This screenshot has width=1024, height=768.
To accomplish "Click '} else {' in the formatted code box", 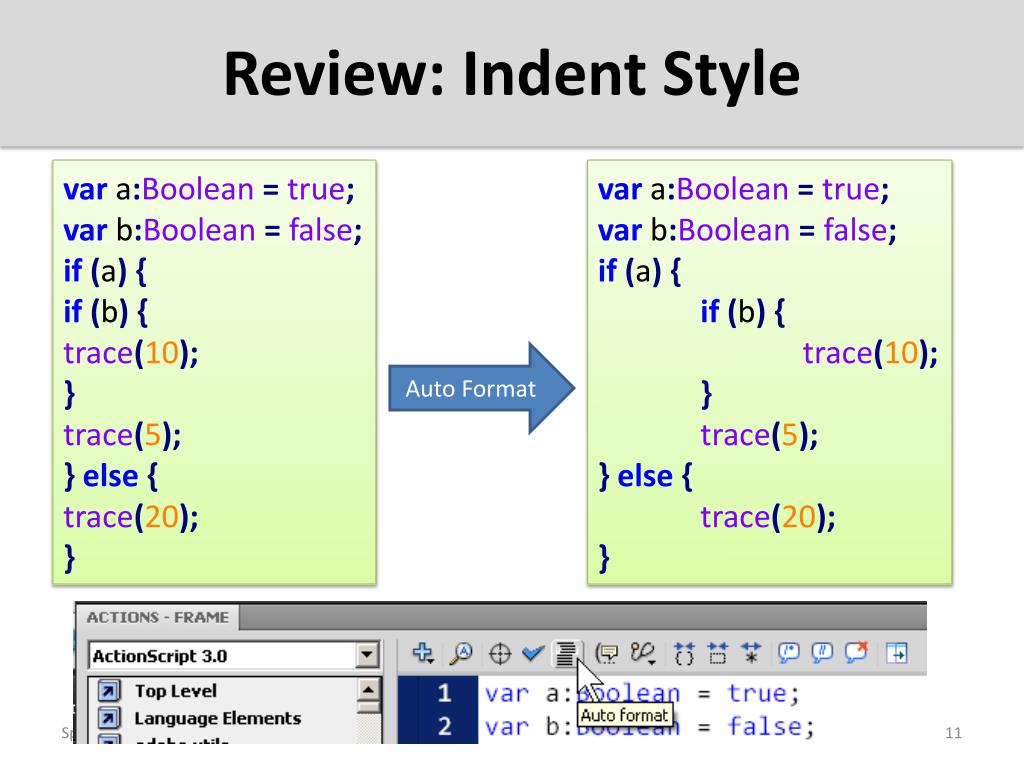I will [645, 476].
